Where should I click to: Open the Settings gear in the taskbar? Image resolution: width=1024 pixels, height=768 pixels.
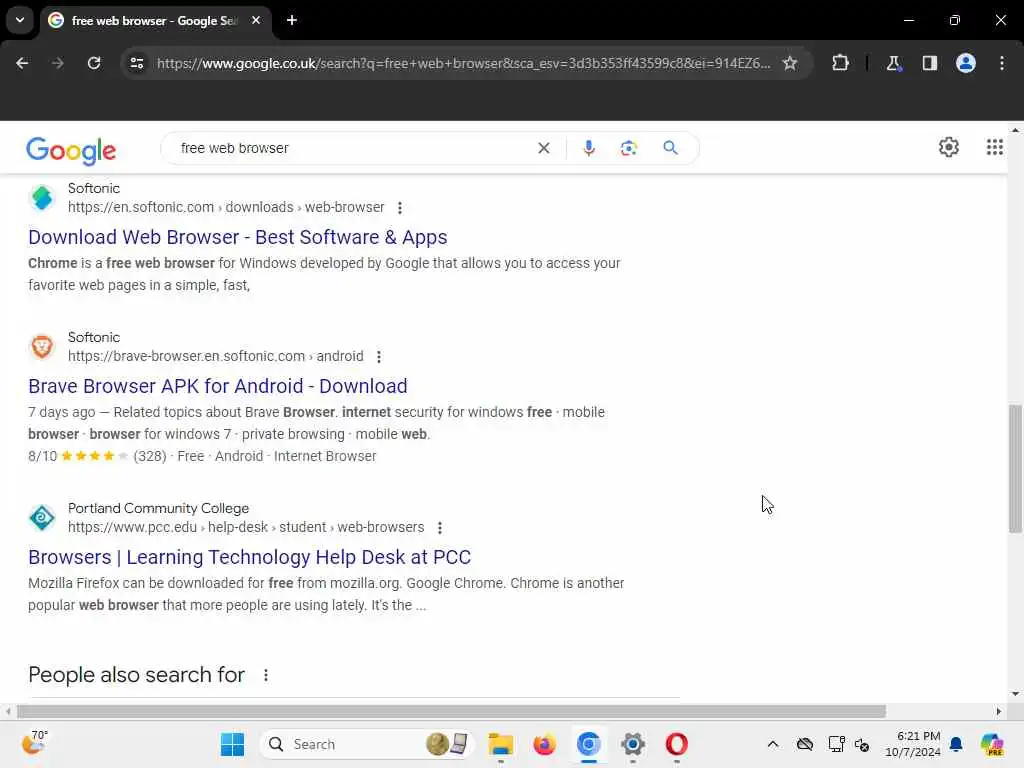(633, 744)
